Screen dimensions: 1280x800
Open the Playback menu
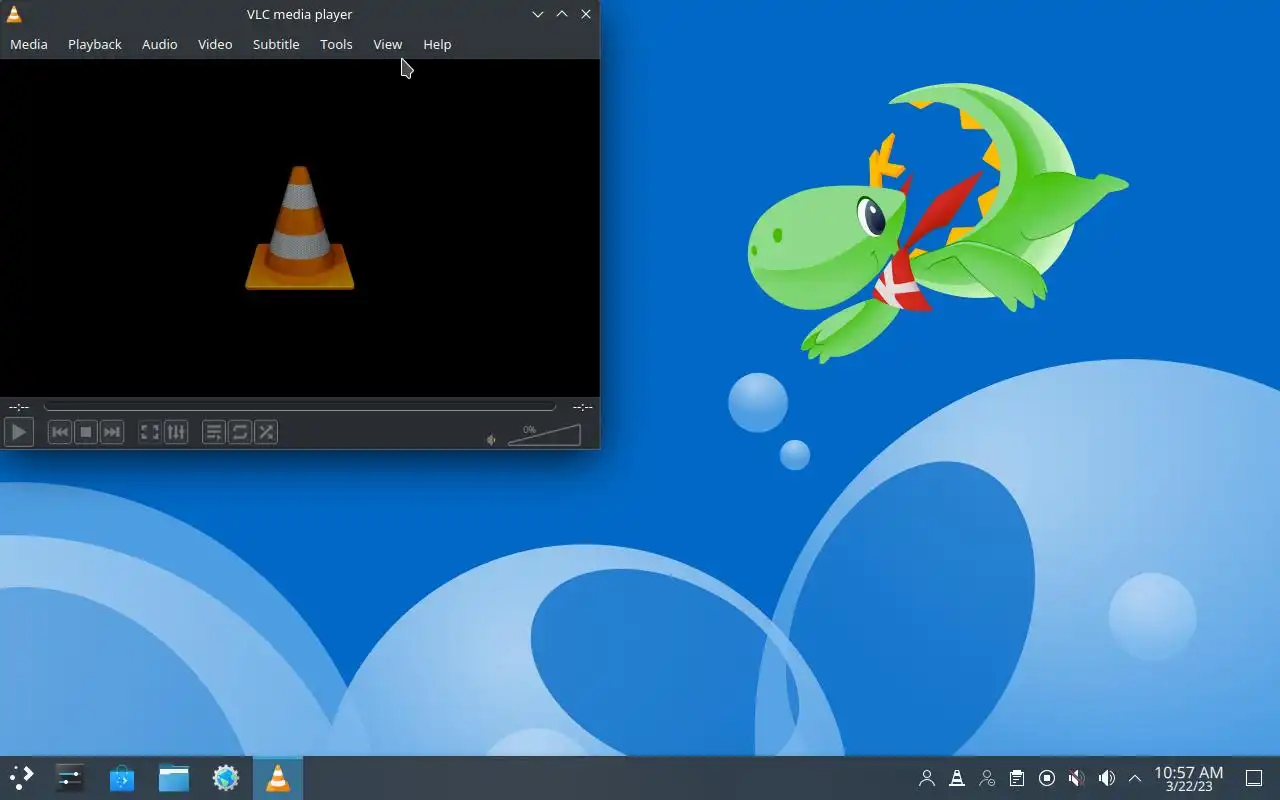tap(95, 44)
